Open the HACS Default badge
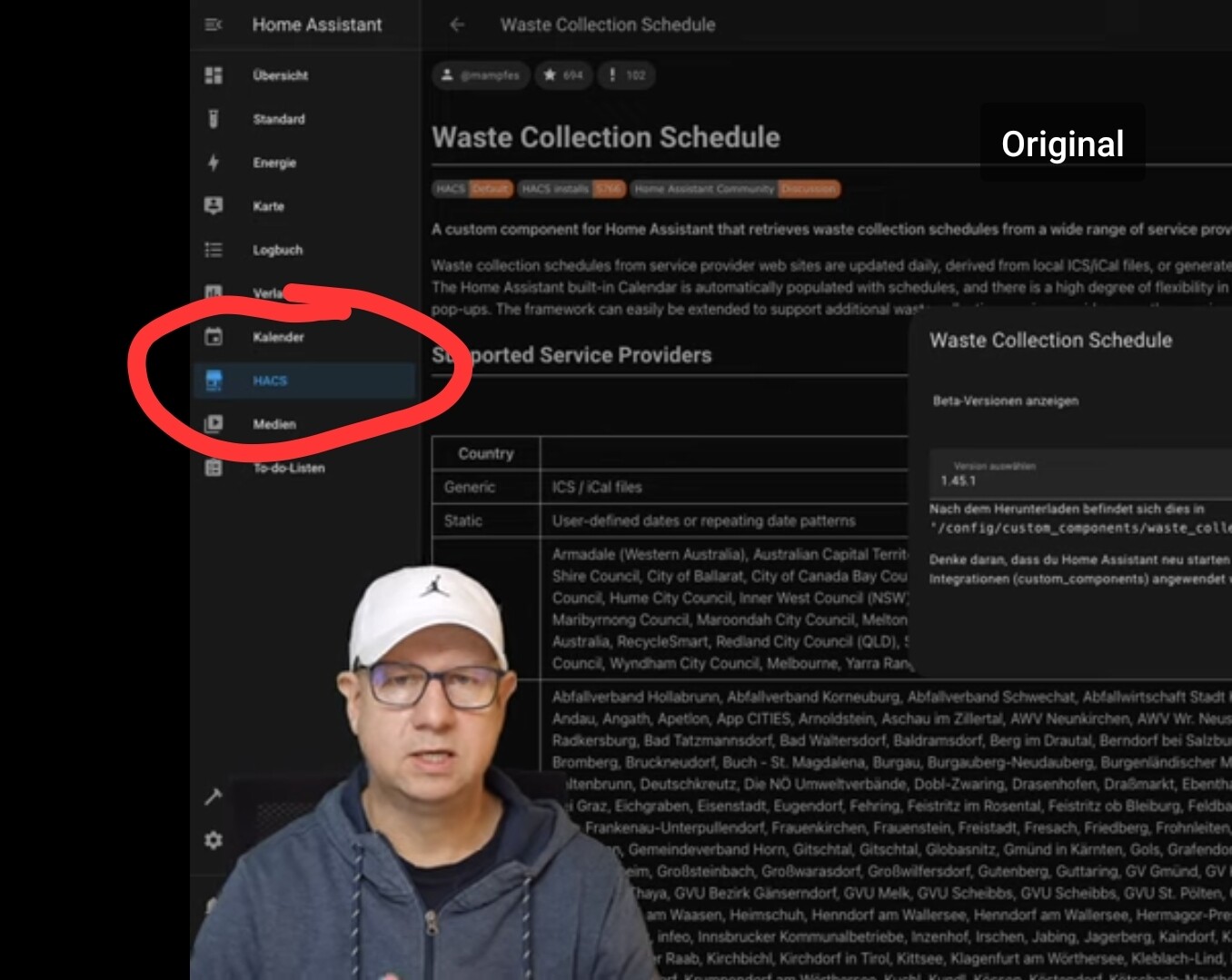 [472, 189]
